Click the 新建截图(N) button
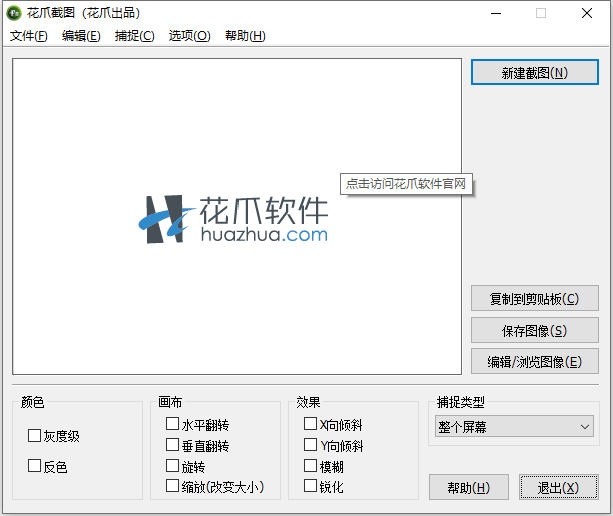Screen dimensions: 613x516 coord(534,72)
